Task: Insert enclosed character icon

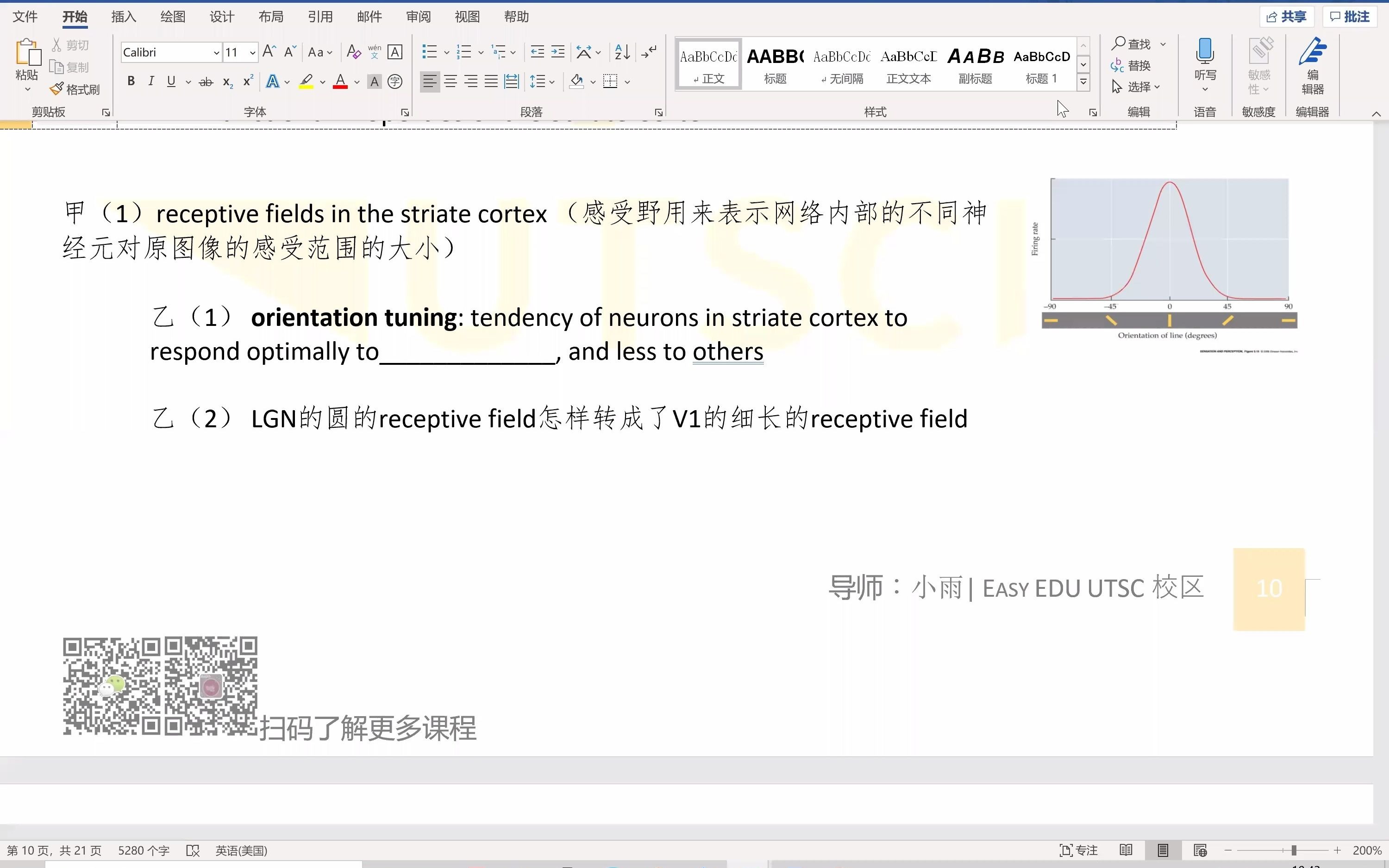Action: [395, 81]
